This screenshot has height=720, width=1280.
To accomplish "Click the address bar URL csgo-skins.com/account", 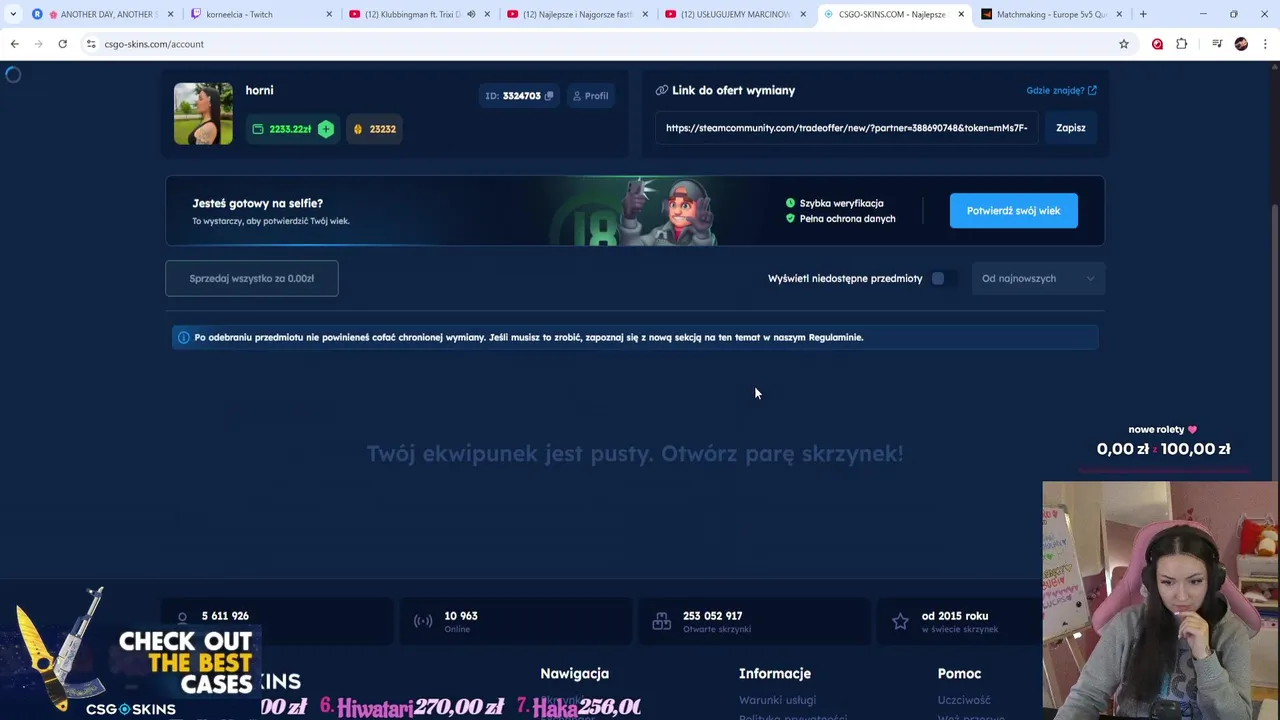I will coord(154,44).
